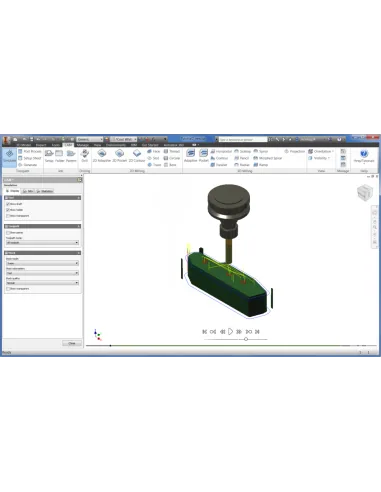Toggle the Show shaft checkbox
The height and width of the screenshot is (492, 381).
pos(8,204)
